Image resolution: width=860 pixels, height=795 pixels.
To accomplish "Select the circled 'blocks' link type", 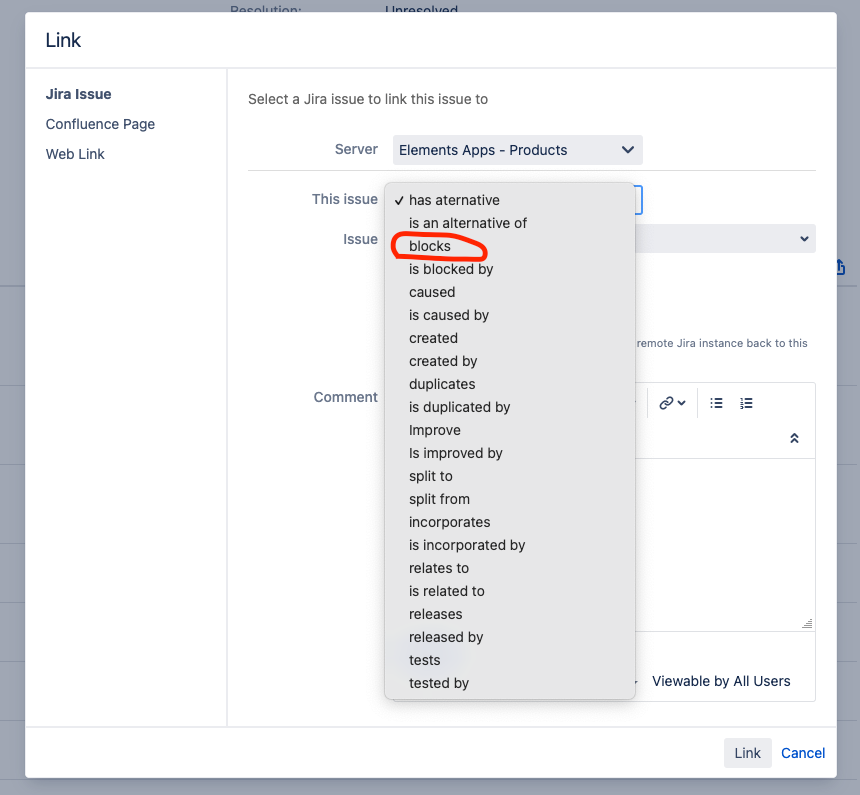I will [x=429, y=246].
